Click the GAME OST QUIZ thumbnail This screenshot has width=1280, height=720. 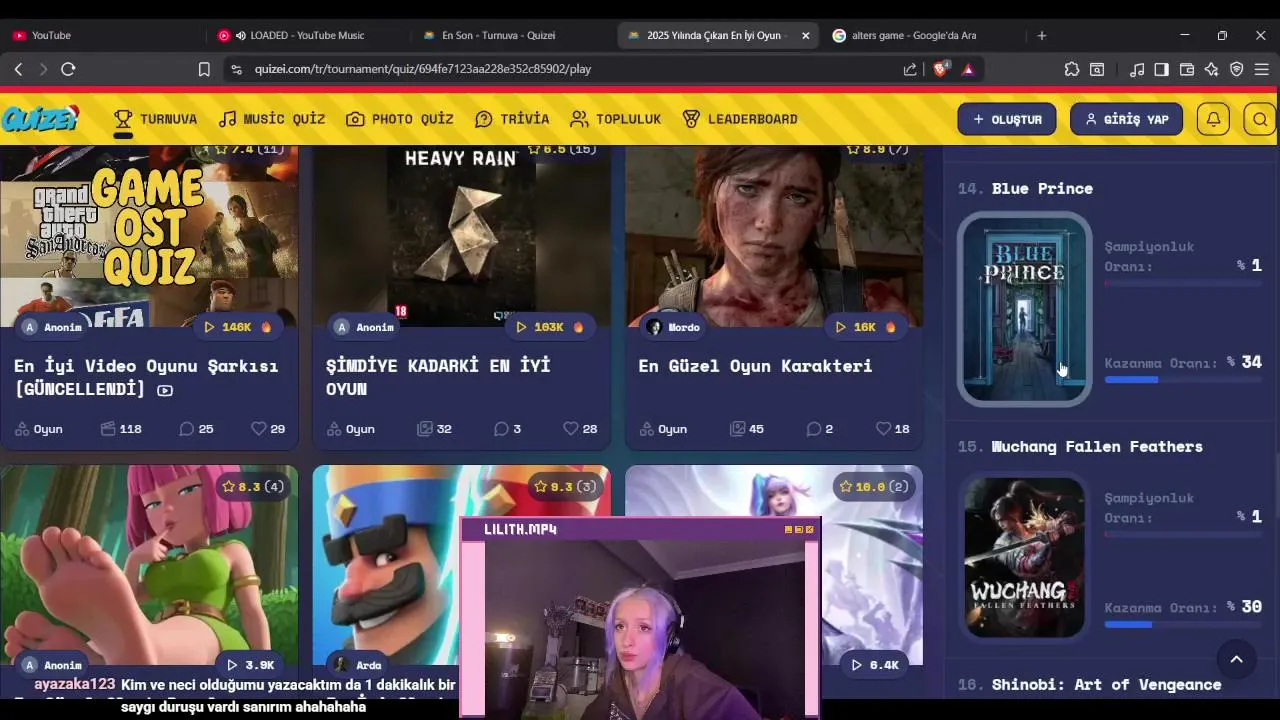pos(149,236)
